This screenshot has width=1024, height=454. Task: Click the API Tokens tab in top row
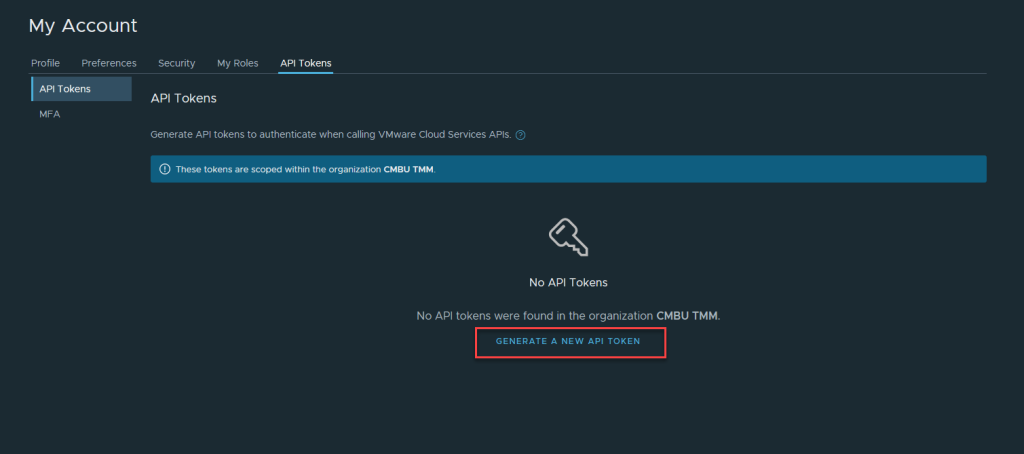coord(306,63)
